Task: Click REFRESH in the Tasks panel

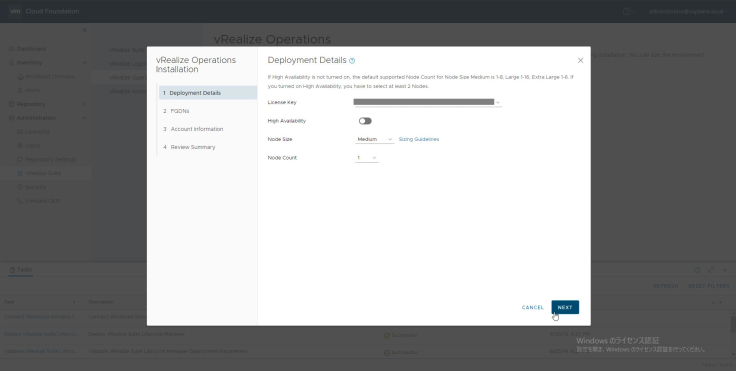Action: click(666, 286)
